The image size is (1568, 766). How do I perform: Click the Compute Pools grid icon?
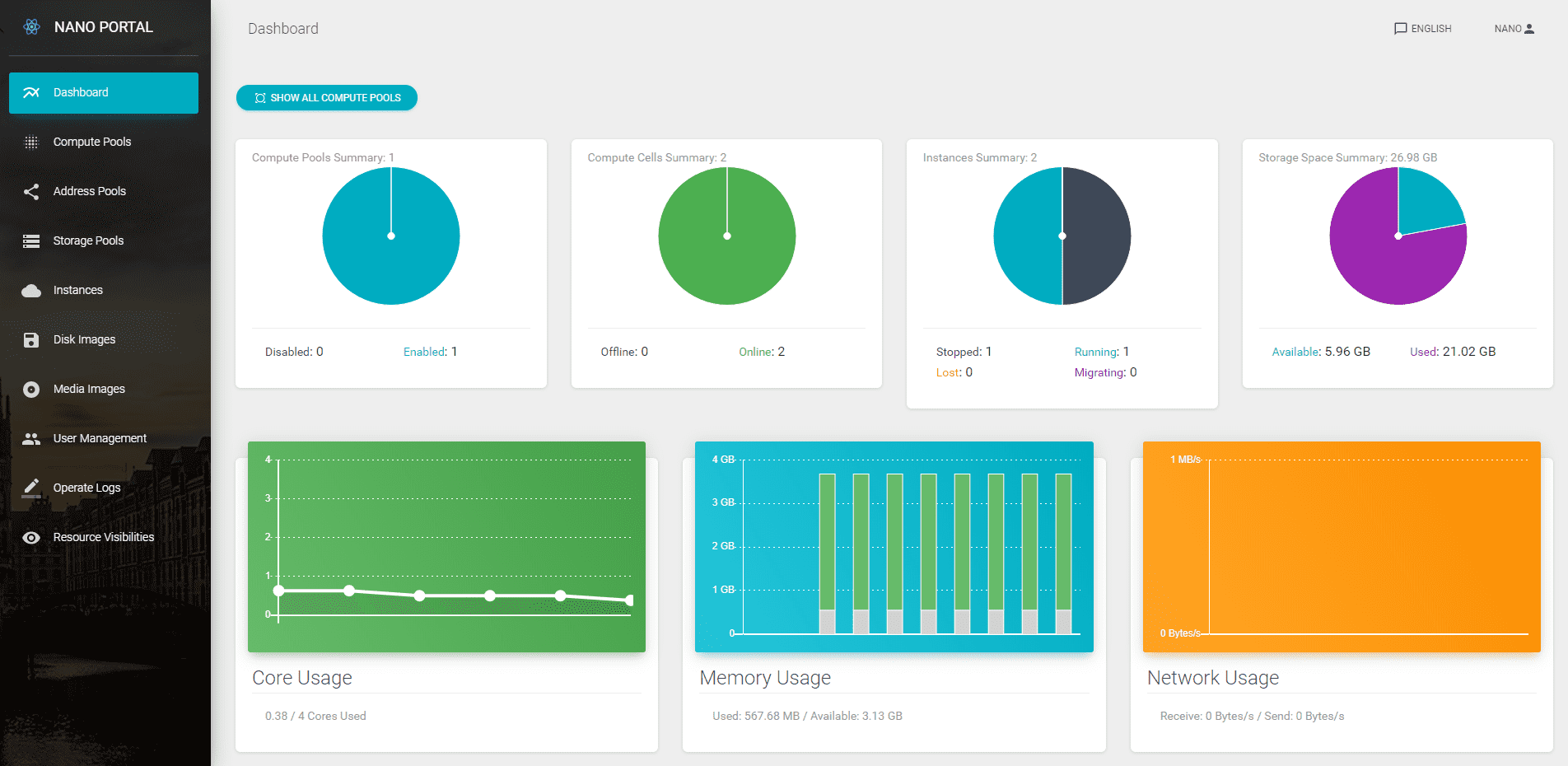pos(31,142)
